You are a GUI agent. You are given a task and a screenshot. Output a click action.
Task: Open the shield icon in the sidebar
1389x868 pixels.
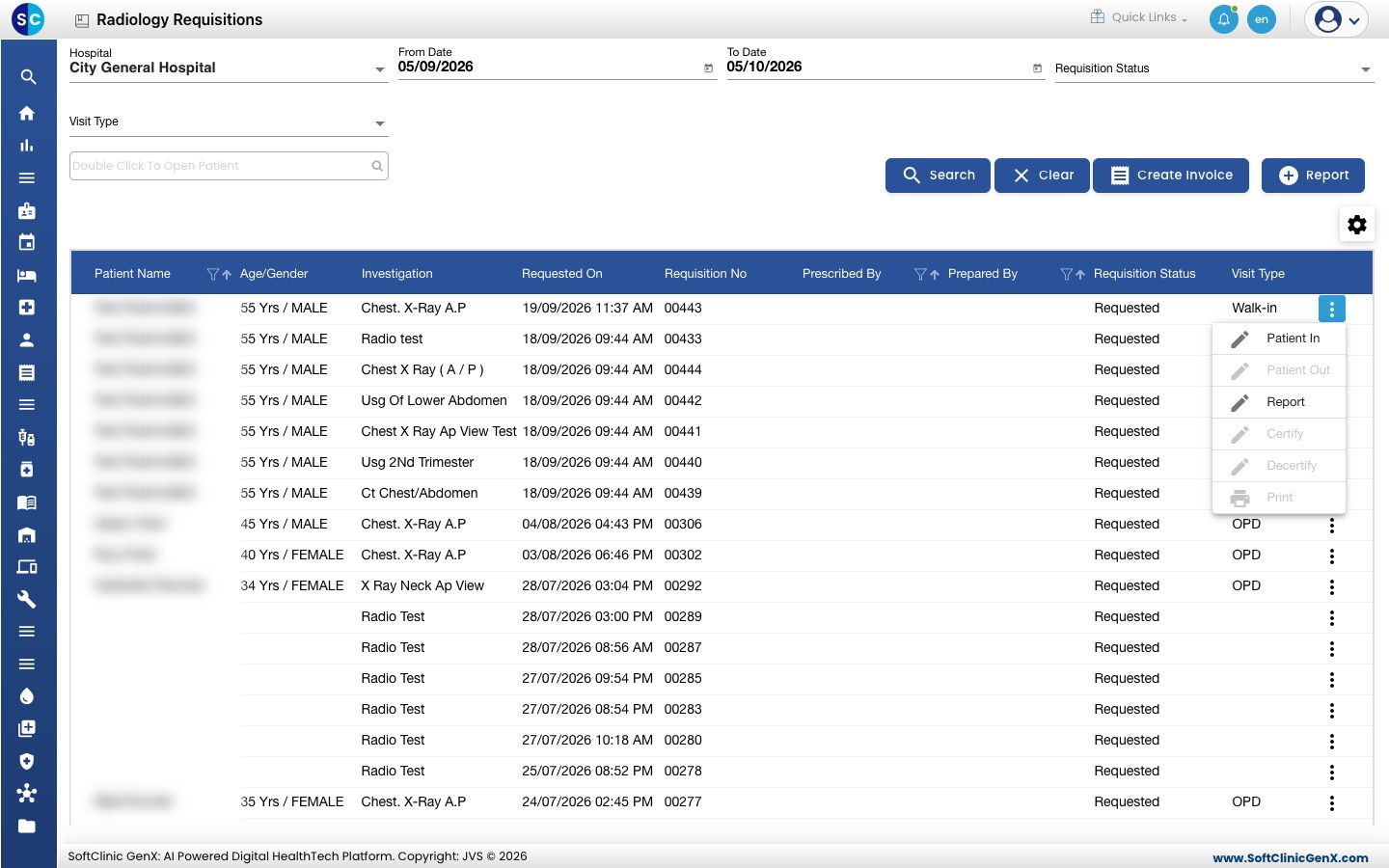pyautogui.click(x=27, y=761)
